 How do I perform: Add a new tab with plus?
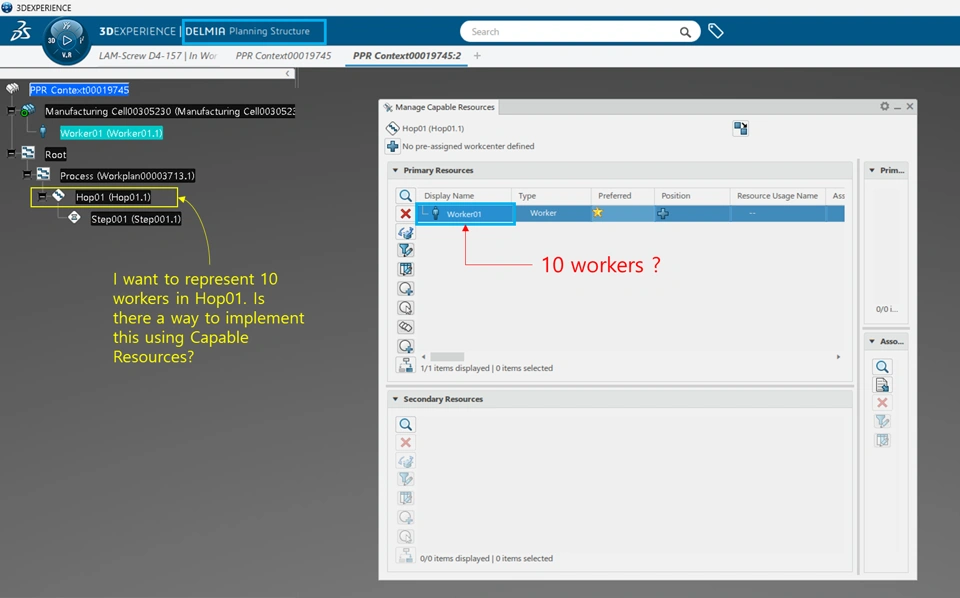(x=477, y=56)
